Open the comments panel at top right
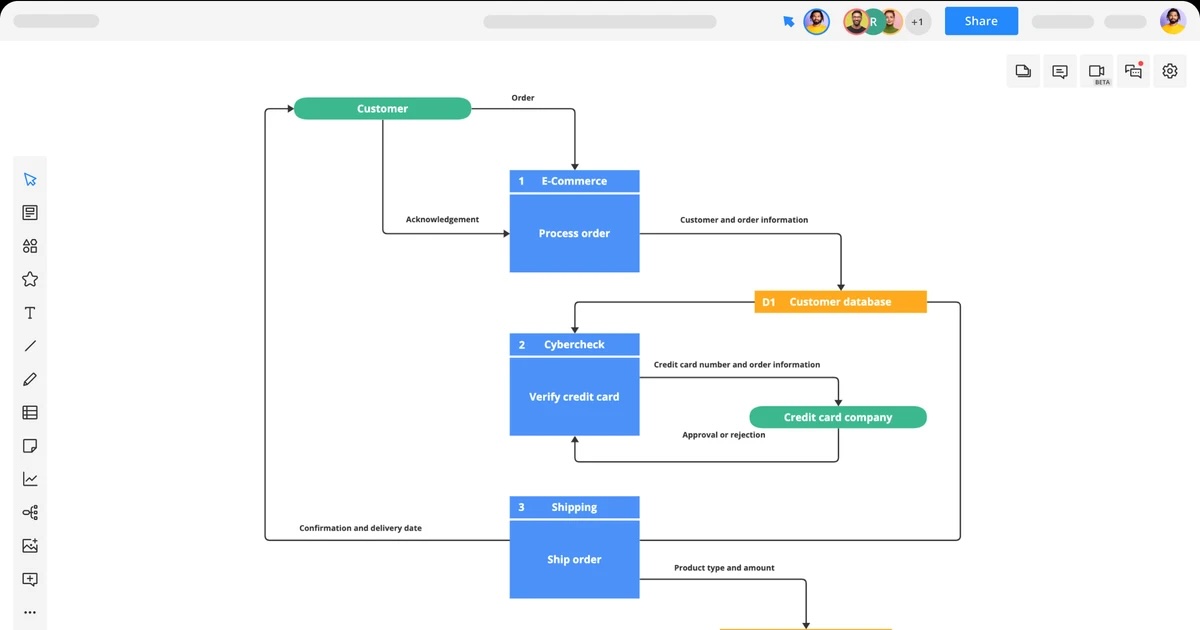The image size is (1200, 630). (1059, 70)
